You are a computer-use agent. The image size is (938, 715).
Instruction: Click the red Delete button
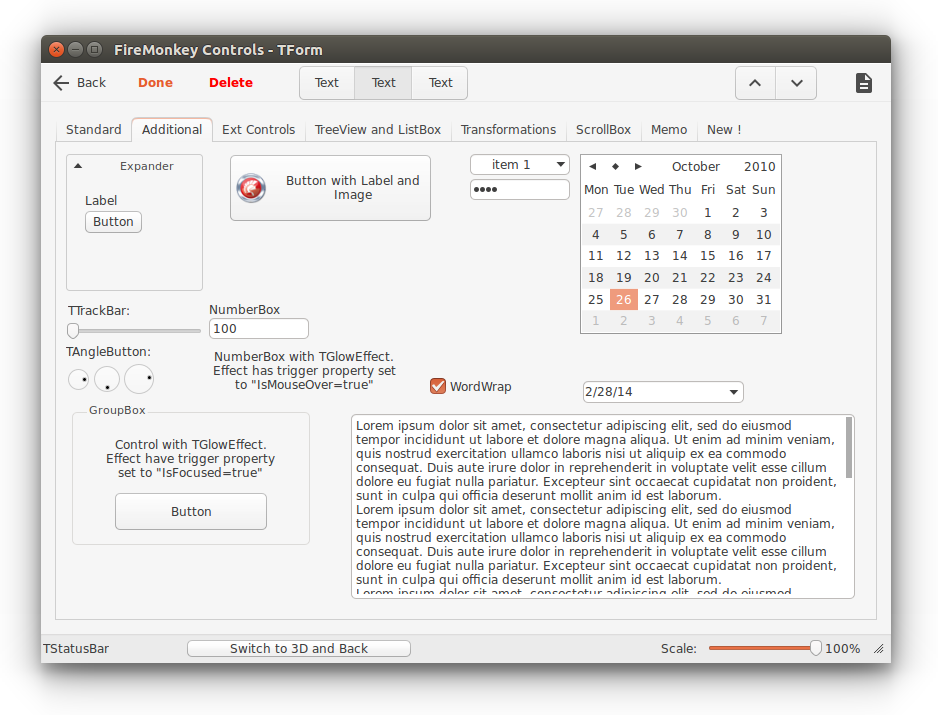(x=230, y=83)
